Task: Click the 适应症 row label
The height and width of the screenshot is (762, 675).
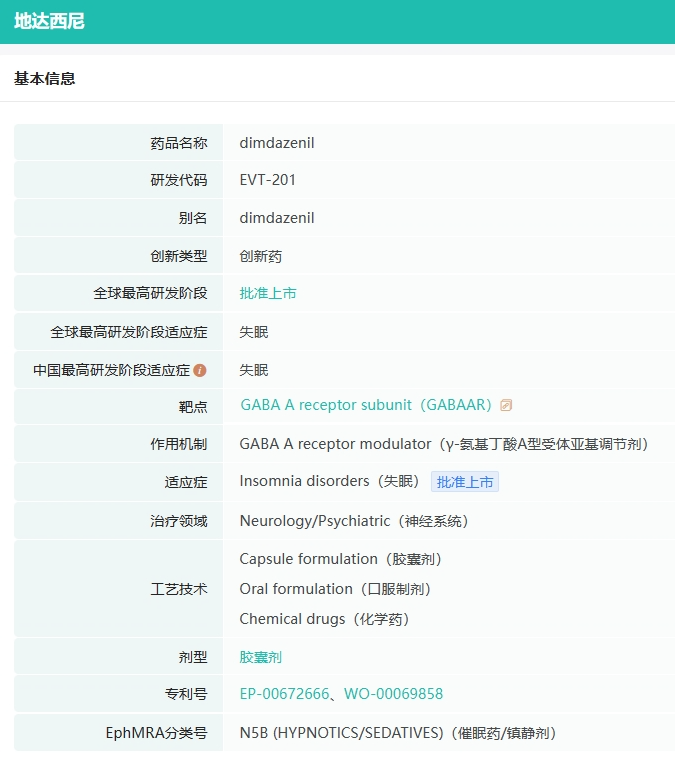Action: pyautogui.click(x=186, y=482)
